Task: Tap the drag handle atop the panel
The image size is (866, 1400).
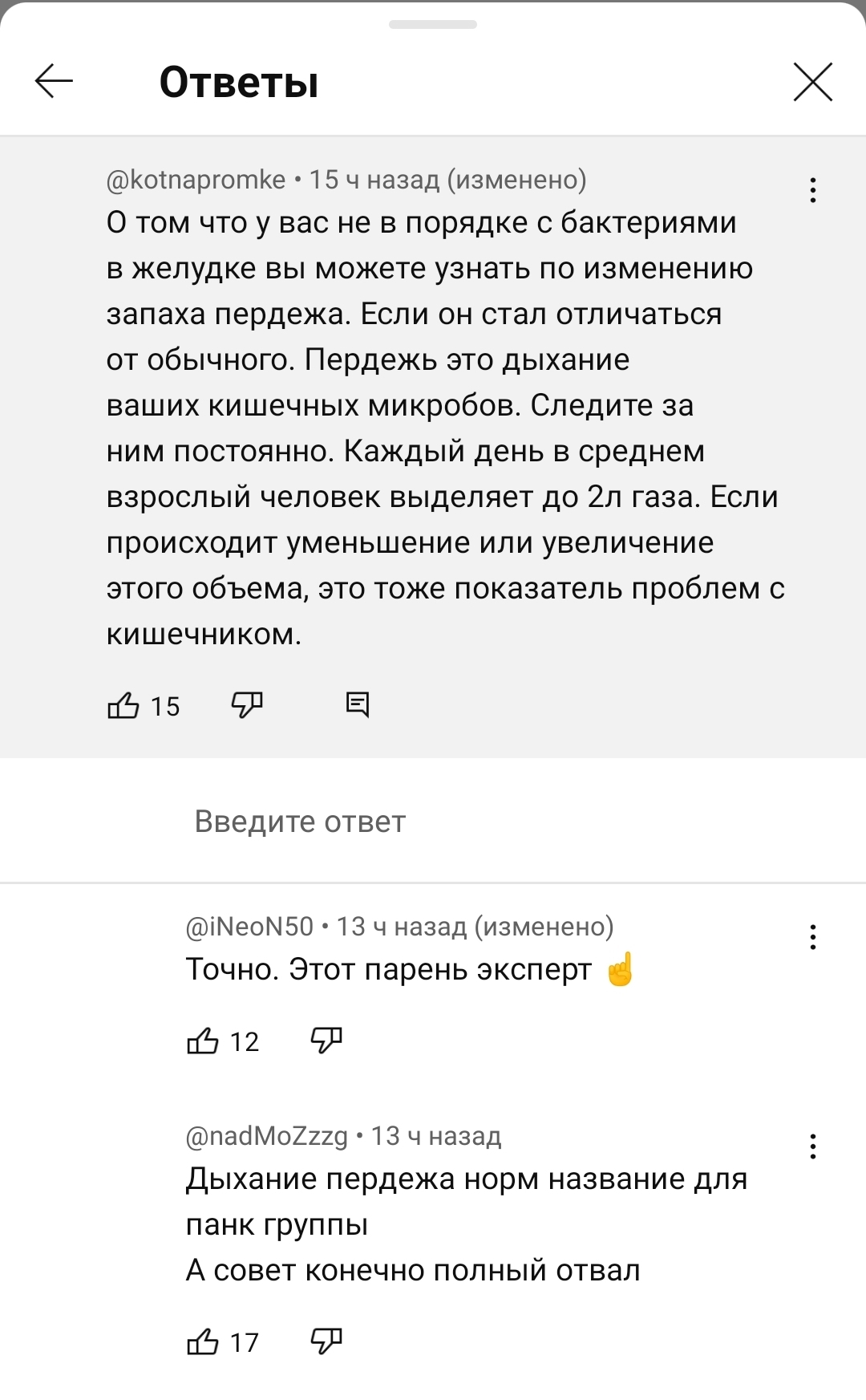Action: (x=433, y=25)
